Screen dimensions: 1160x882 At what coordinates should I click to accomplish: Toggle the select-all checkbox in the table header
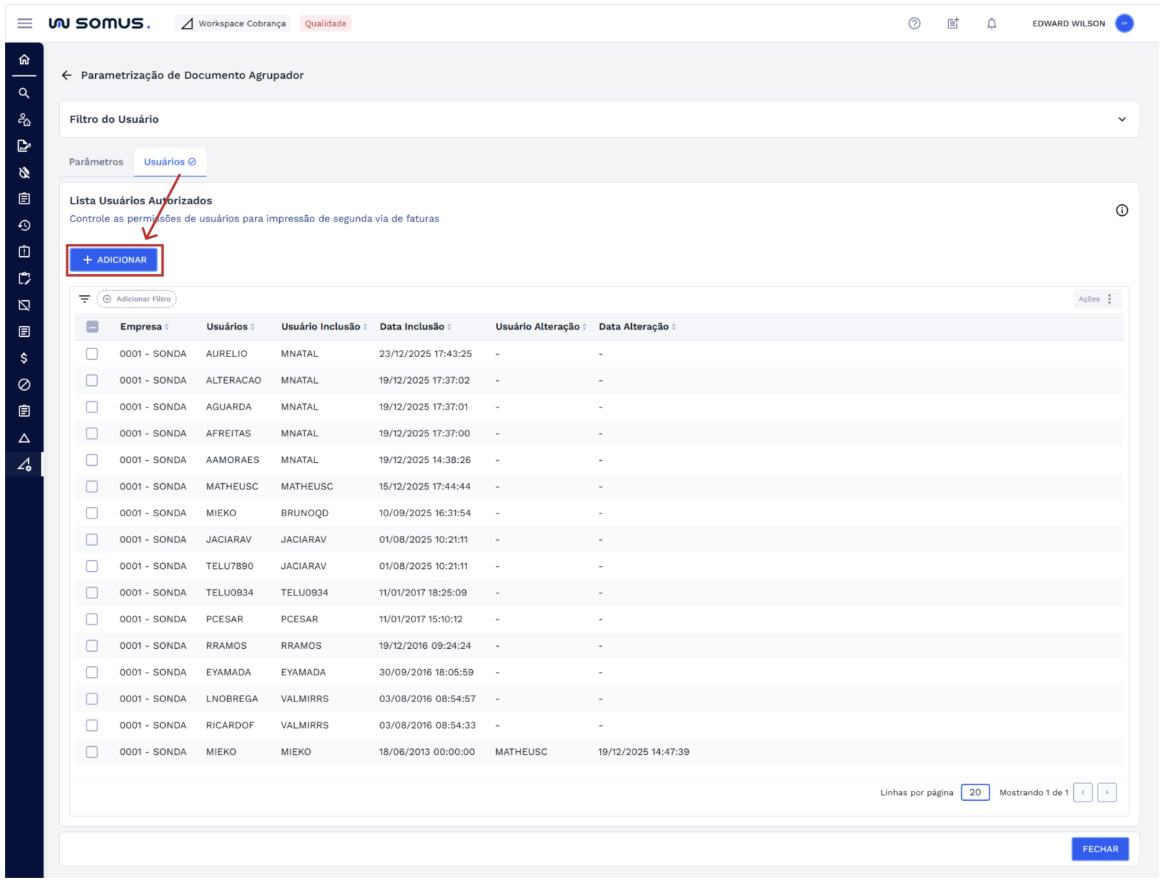pyautogui.click(x=92, y=327)
